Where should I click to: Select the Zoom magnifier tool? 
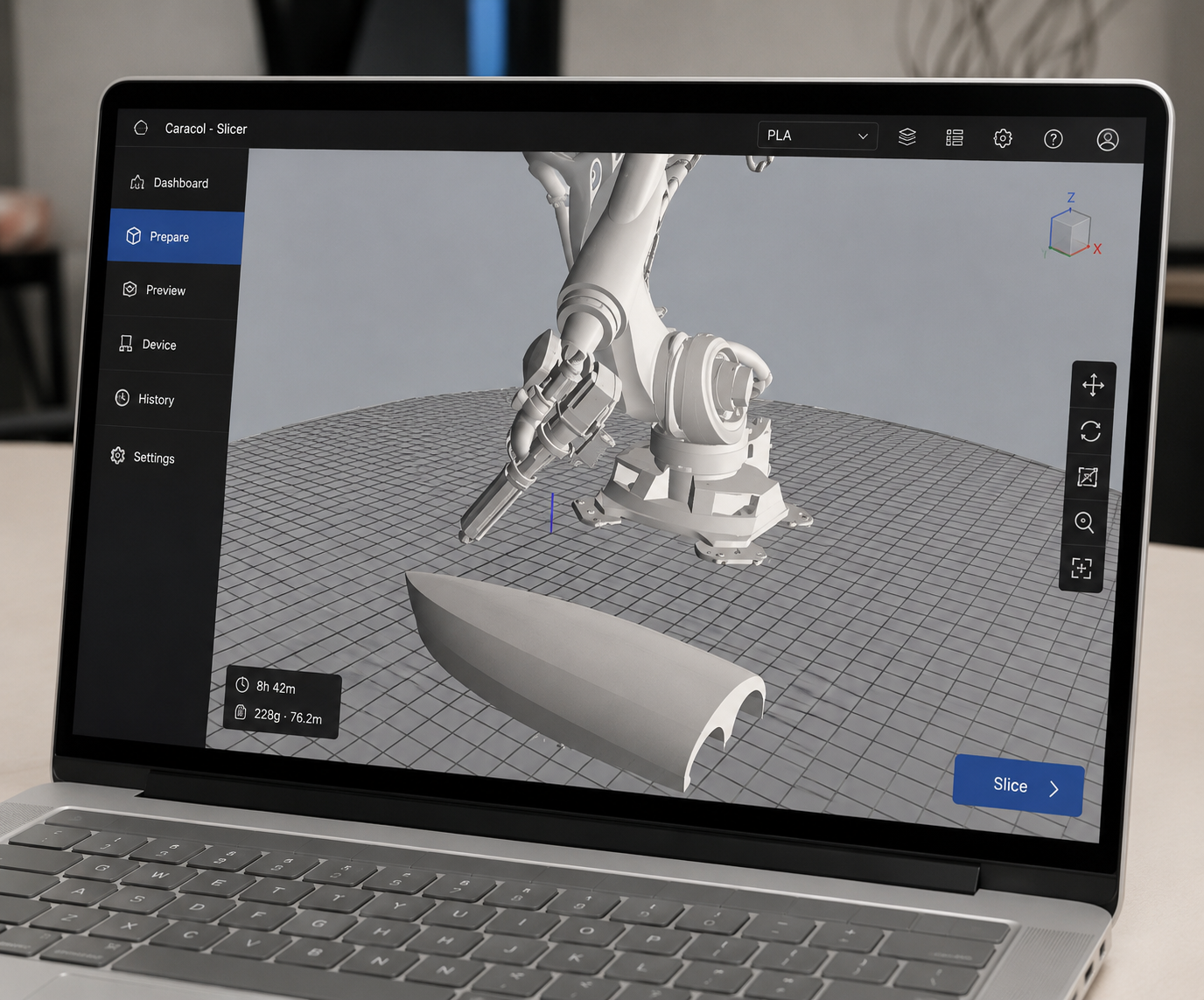point(1084,522)
